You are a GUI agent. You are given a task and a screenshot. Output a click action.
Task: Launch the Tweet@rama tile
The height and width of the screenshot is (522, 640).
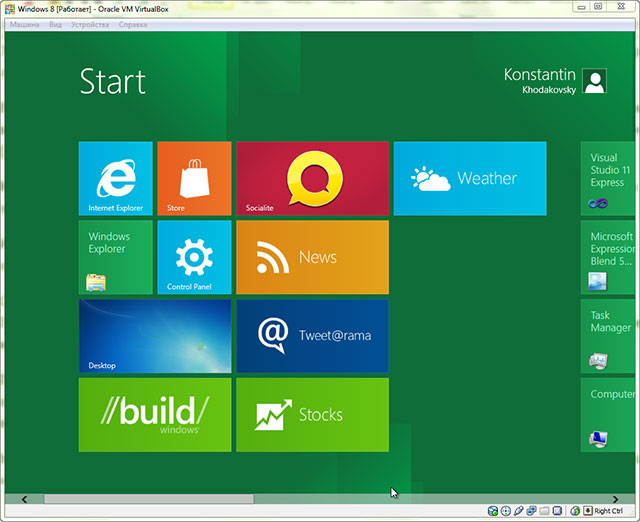pos(313,336)
